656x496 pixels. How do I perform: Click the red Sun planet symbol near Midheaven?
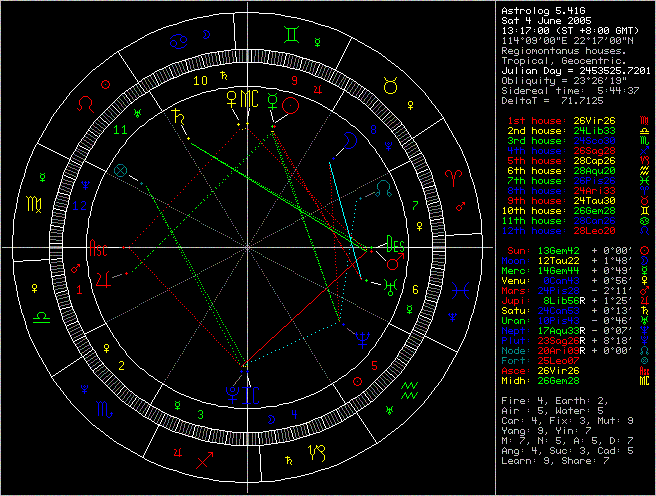(x=291, y=104)
